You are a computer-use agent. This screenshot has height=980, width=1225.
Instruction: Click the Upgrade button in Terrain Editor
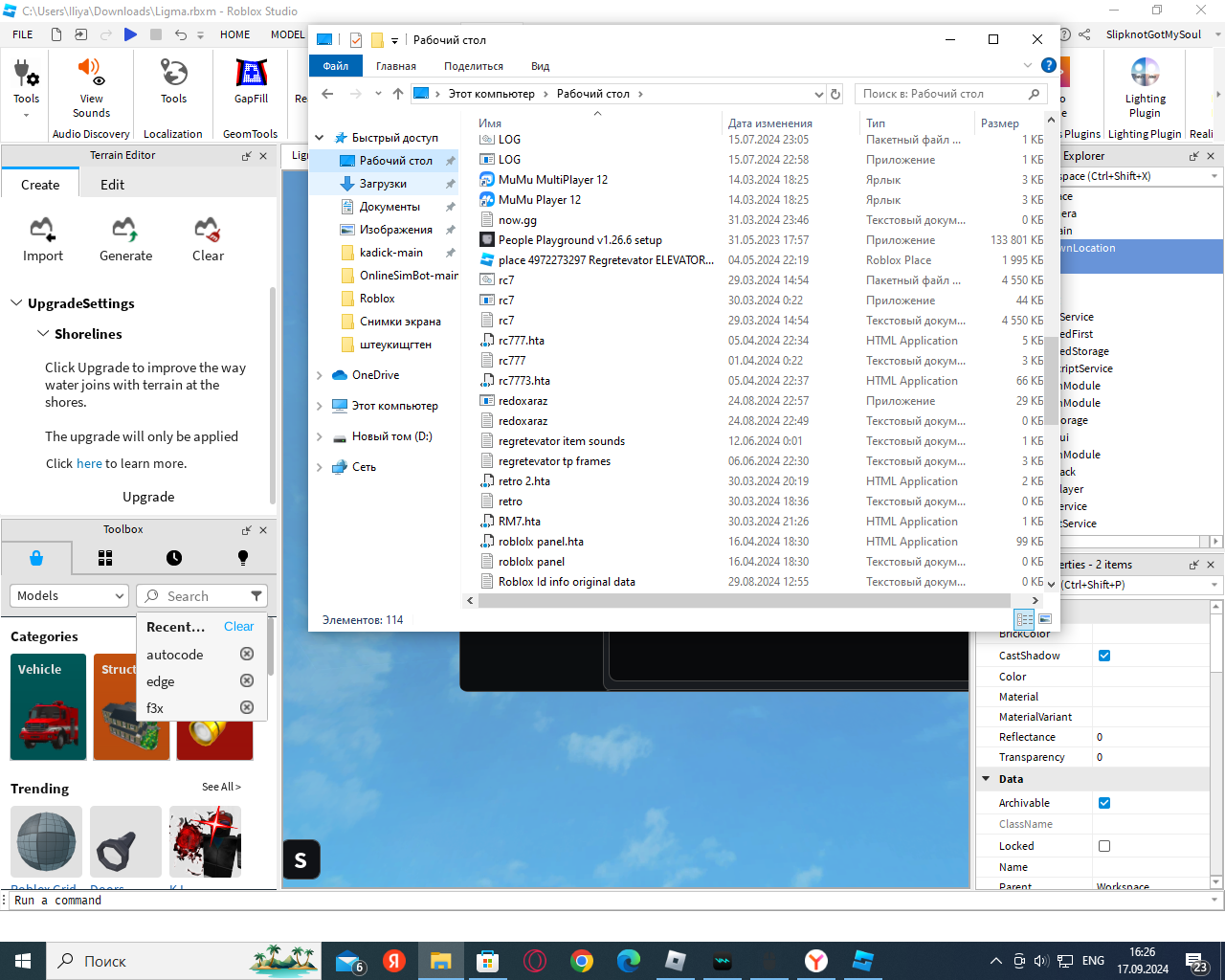tap(148, 497)
